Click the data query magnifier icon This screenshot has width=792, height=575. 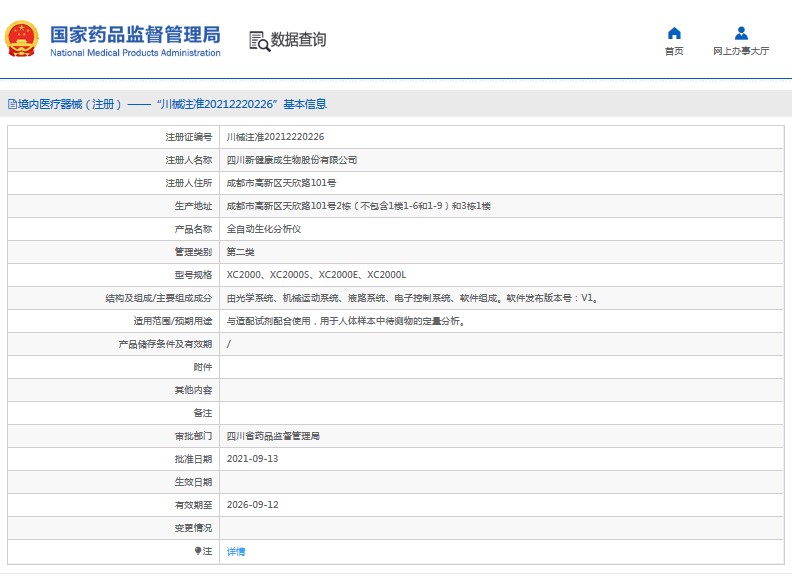pyautogui.click(x=259, y=41)
